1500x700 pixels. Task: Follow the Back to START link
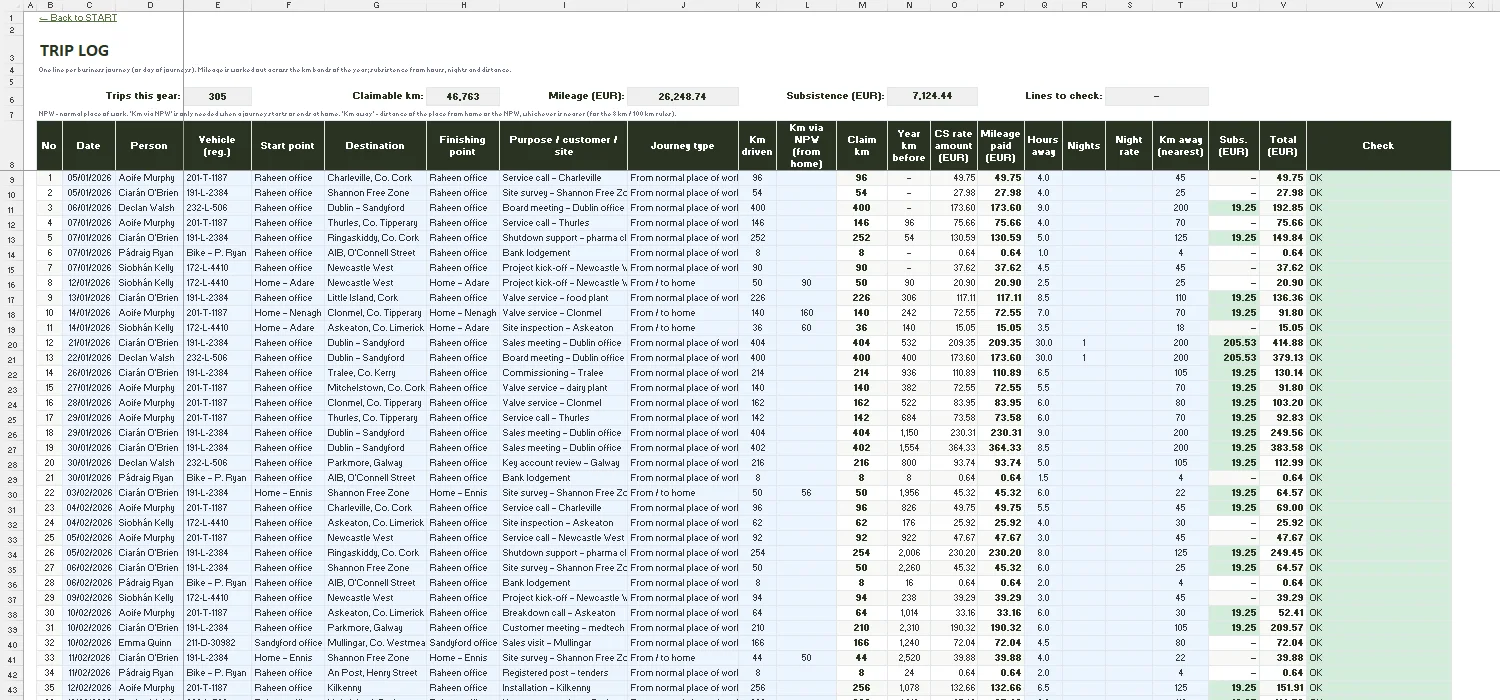click(x=78, y=18)
